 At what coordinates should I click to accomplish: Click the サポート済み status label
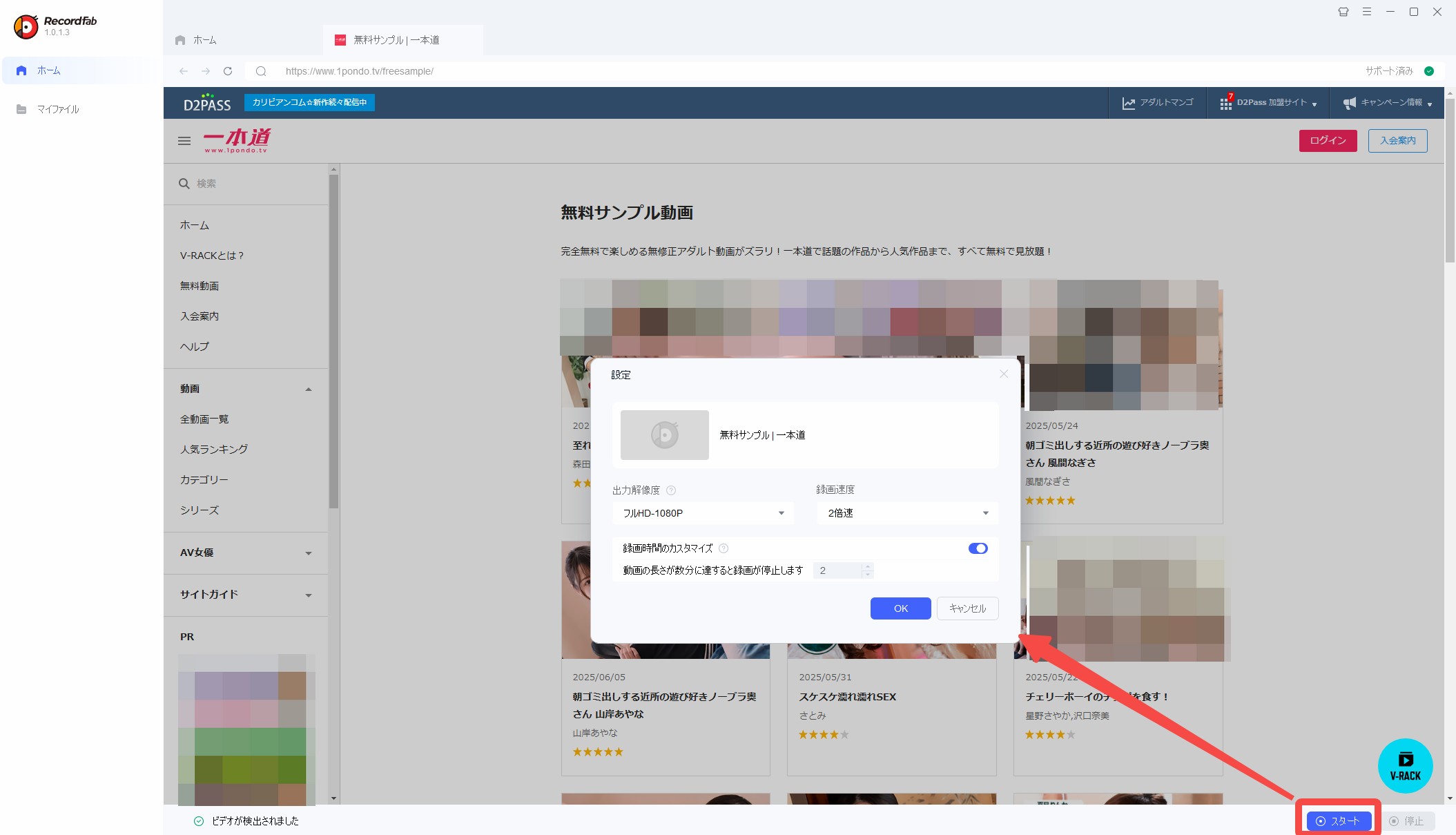coord(1389,71)
